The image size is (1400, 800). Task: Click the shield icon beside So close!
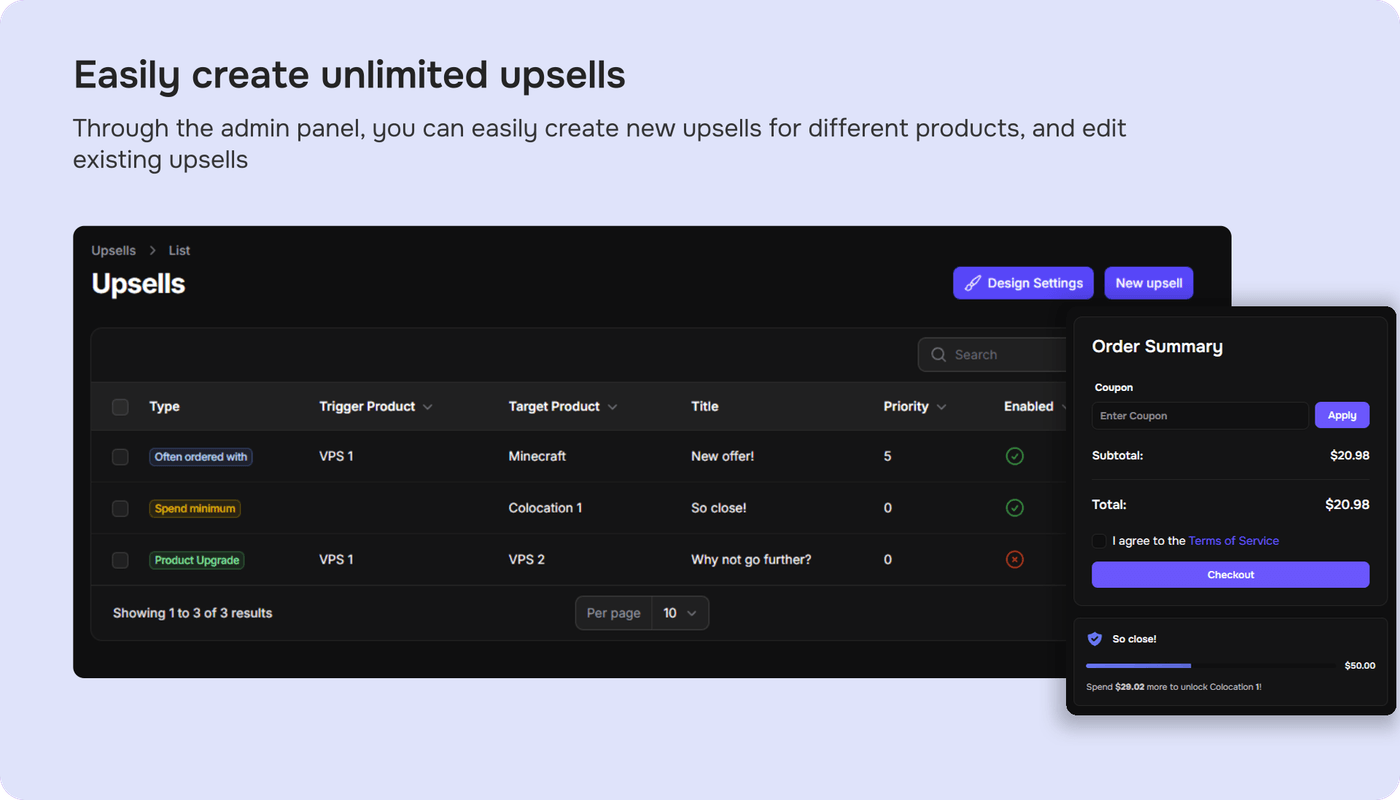tap(1095, 639)
